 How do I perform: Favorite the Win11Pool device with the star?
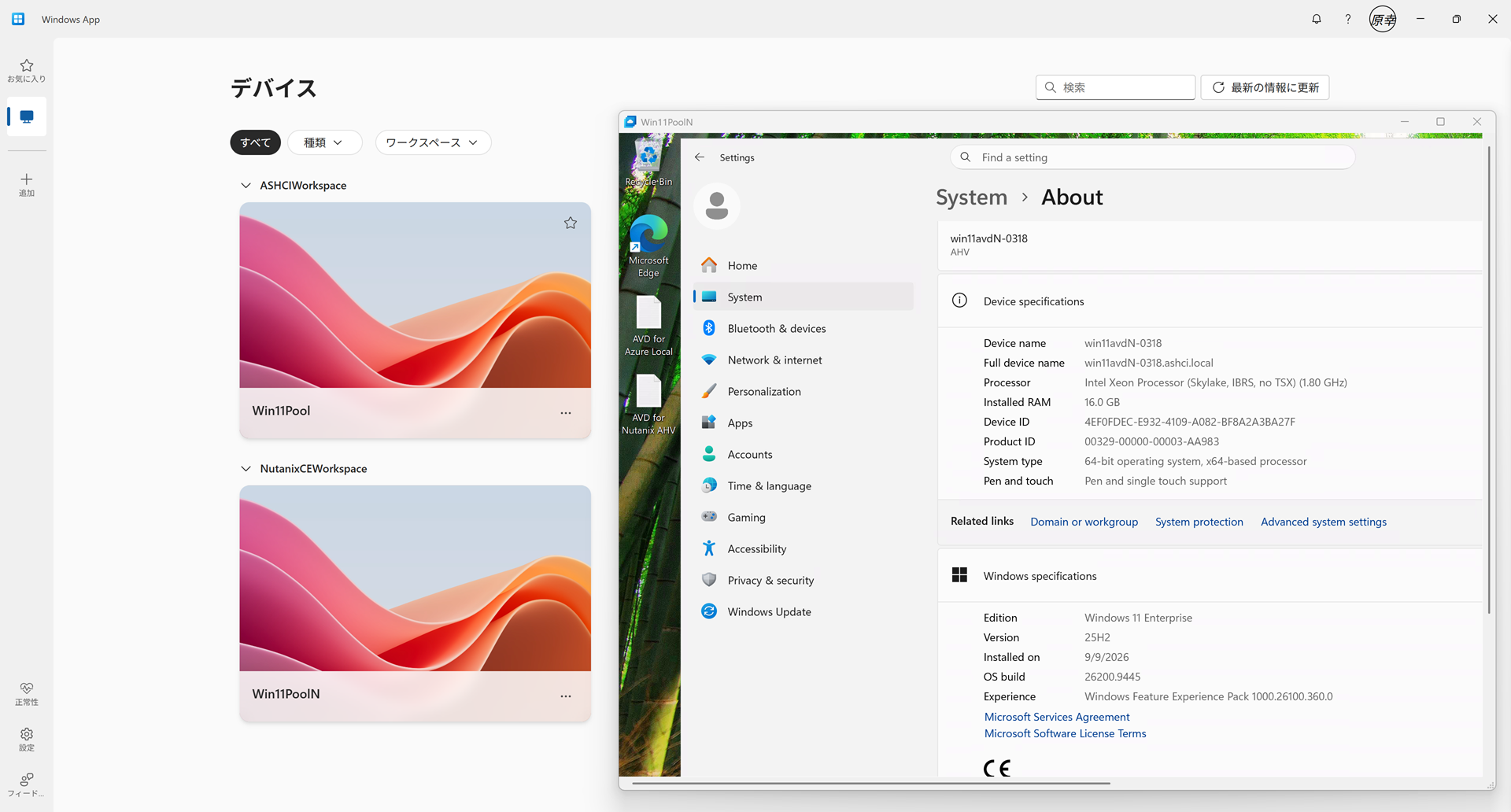pyautogui.click(x=571, y=223)
